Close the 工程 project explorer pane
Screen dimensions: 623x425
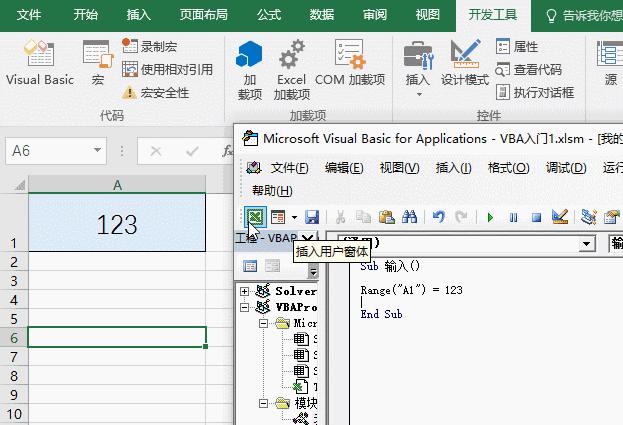(x=308, y=238)
